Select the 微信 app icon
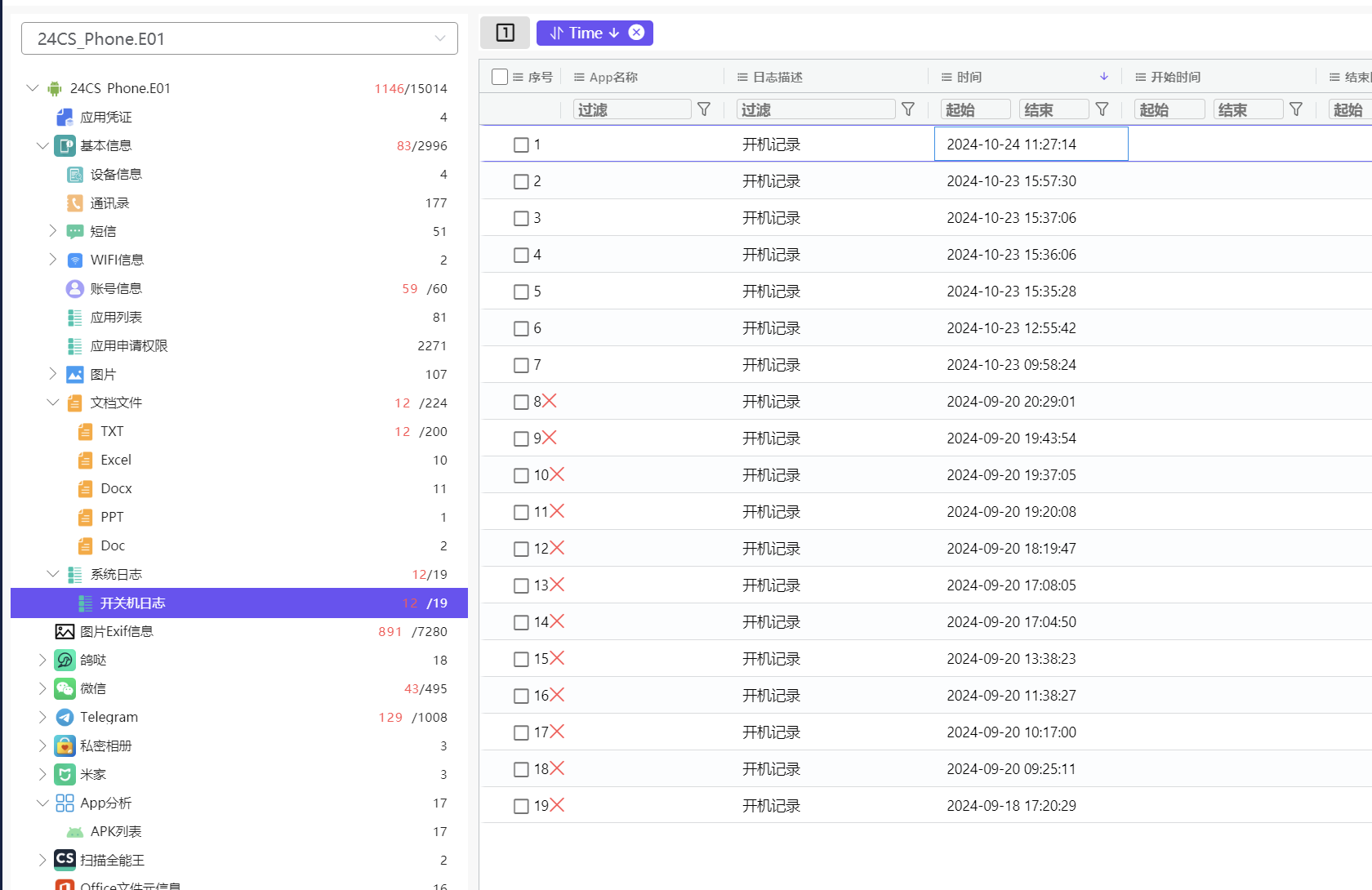This screenshot has height=890, width=1372. click(x=65, y=688)
